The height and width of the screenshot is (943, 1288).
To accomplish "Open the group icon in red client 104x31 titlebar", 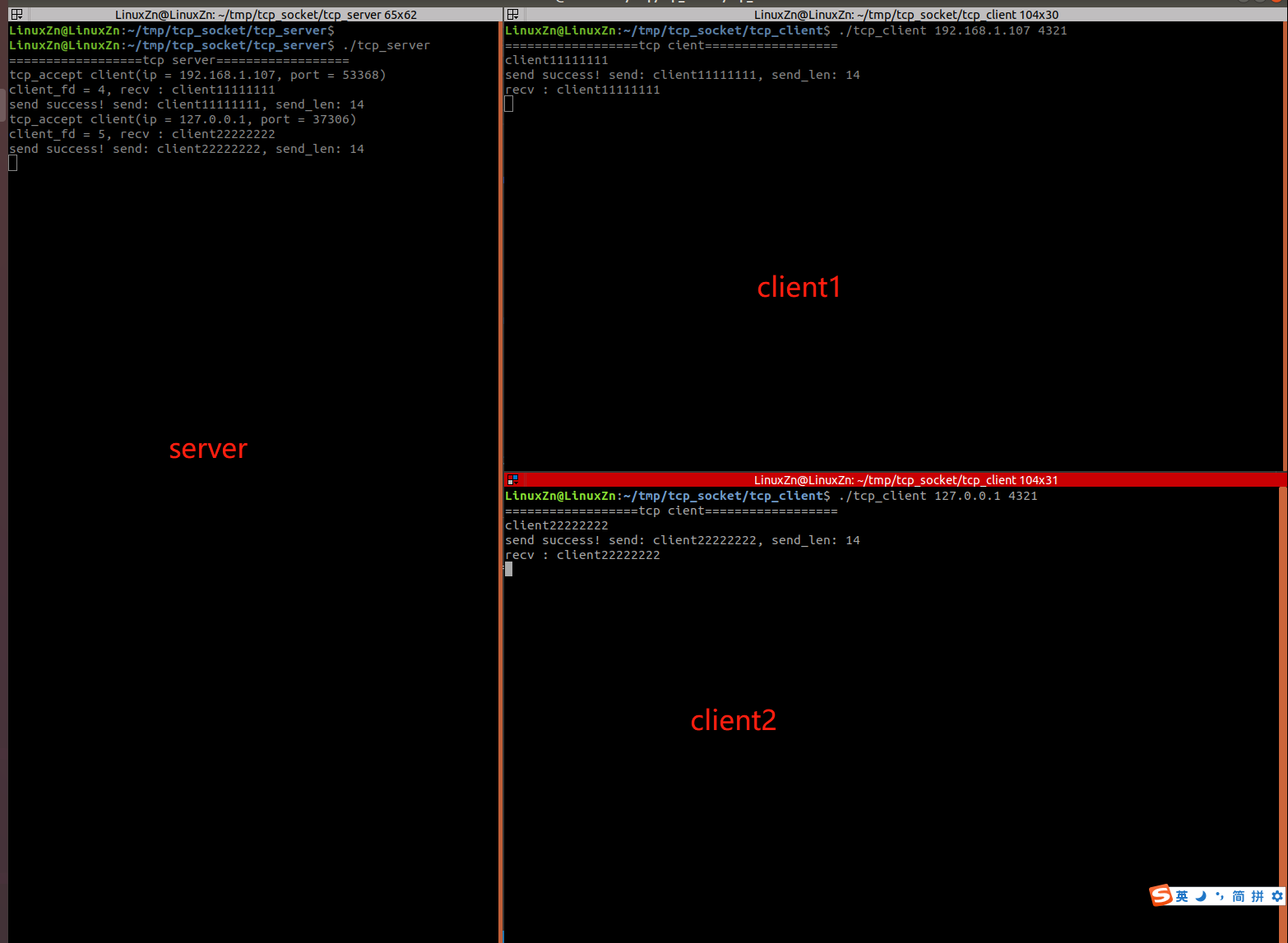I will pyautogui.click(x=513, y=479).
